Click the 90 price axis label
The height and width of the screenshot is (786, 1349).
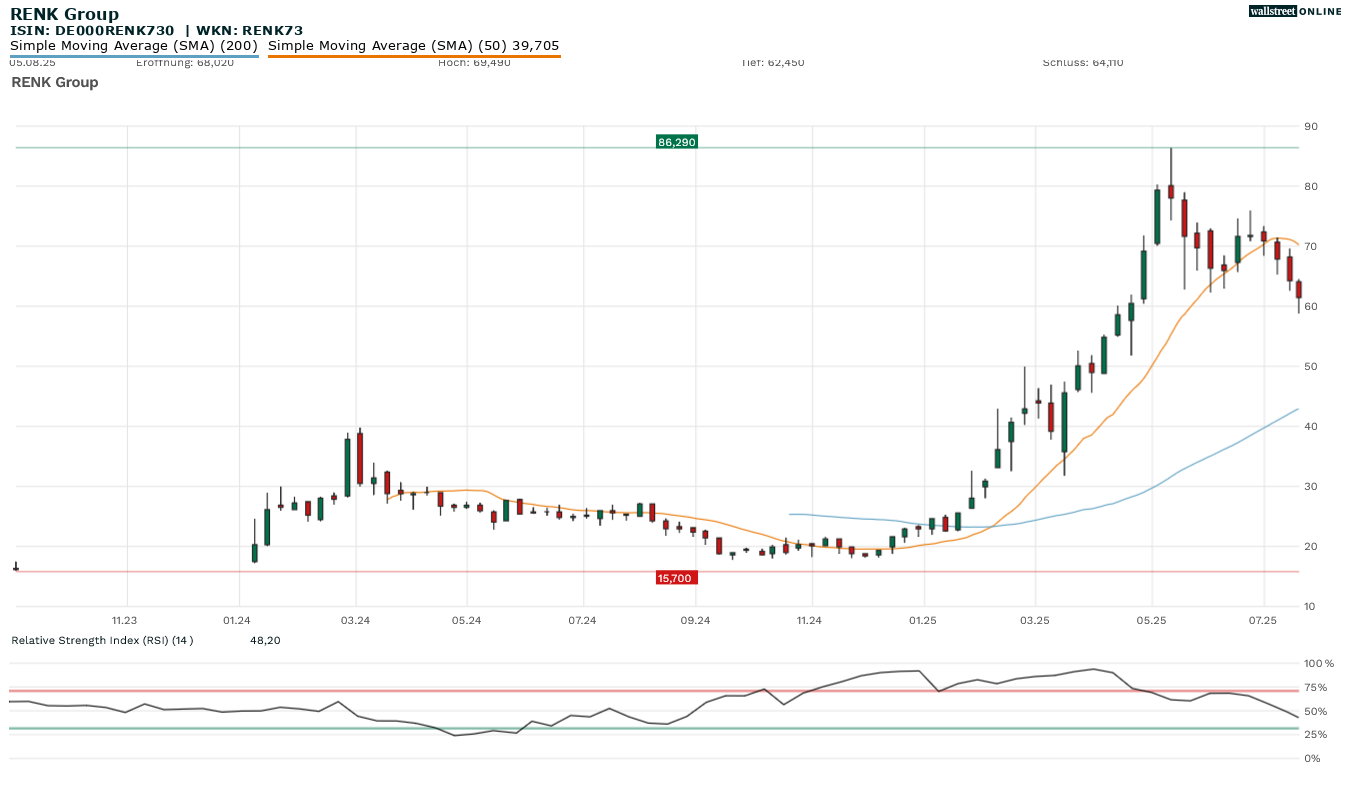point(1311,127)
